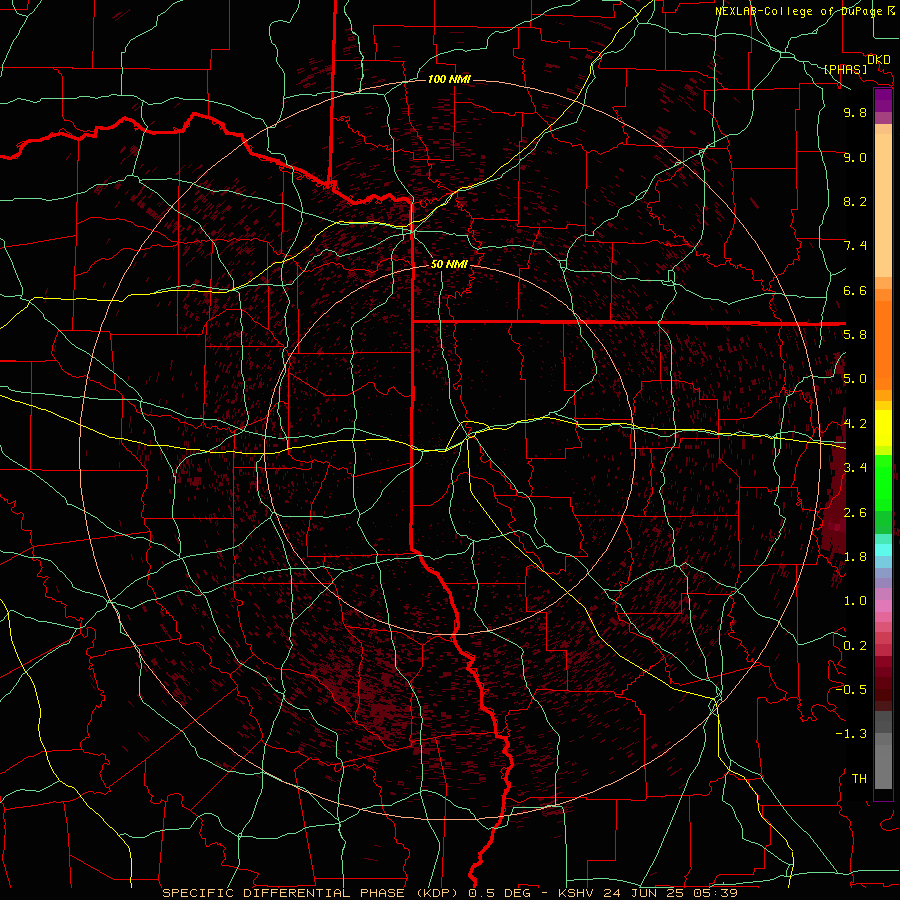Pick the orange segment of the color bar

point(883,344)
